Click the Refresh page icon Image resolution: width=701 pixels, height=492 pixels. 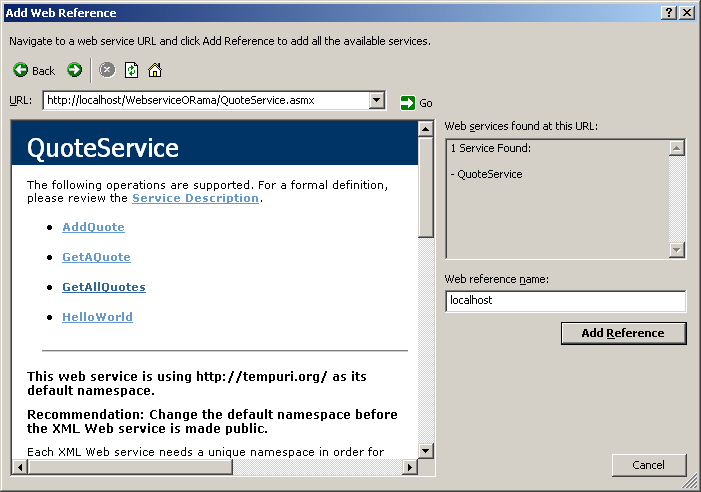pyautogui.click(x=131, y=70)
